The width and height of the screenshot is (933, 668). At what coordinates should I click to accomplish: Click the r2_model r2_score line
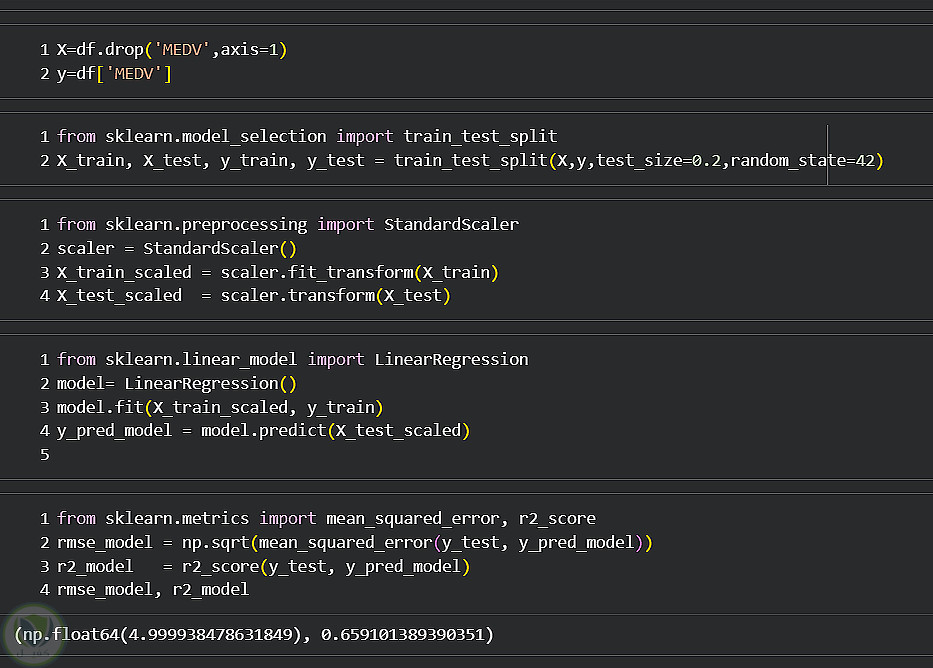[263, 566]
